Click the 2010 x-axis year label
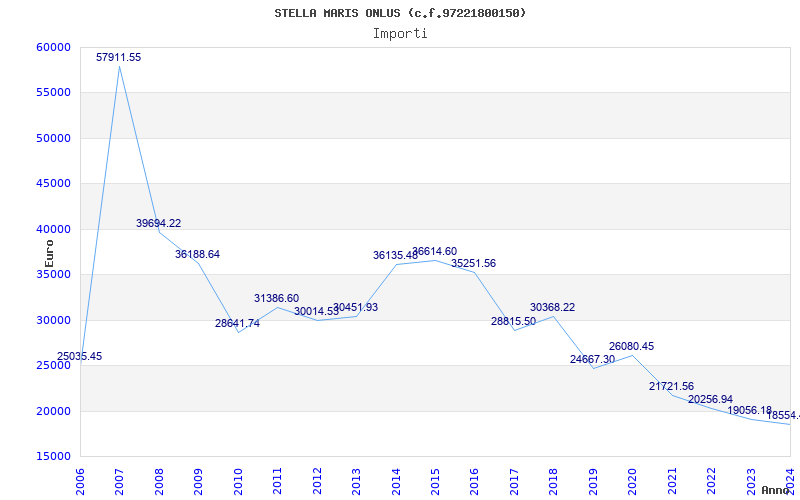Viewport: 800px width, 500px height. (x=237, y=481)
